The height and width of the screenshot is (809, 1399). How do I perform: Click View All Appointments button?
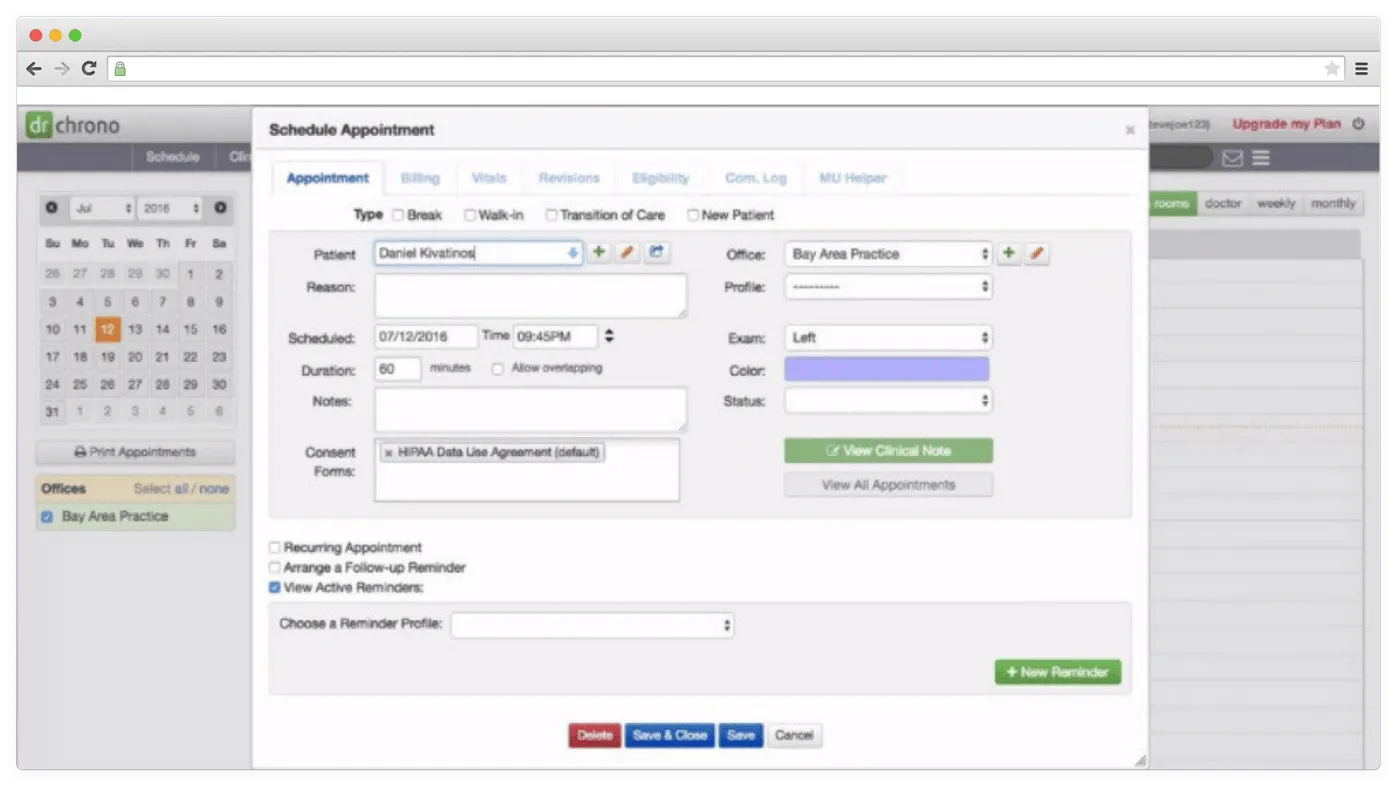tap(888, 485)
